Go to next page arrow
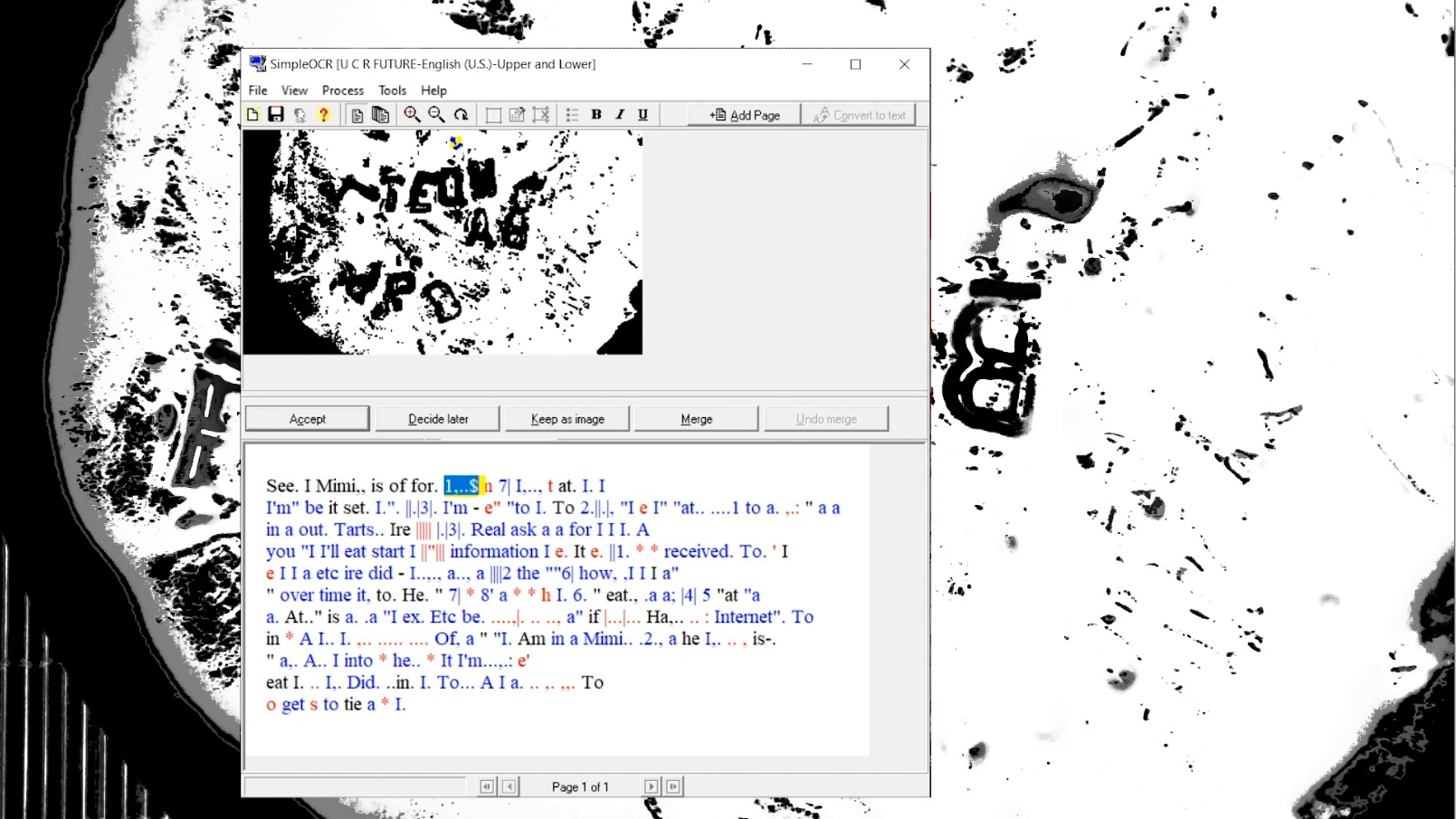1456x819 pixels. (651, 786)
